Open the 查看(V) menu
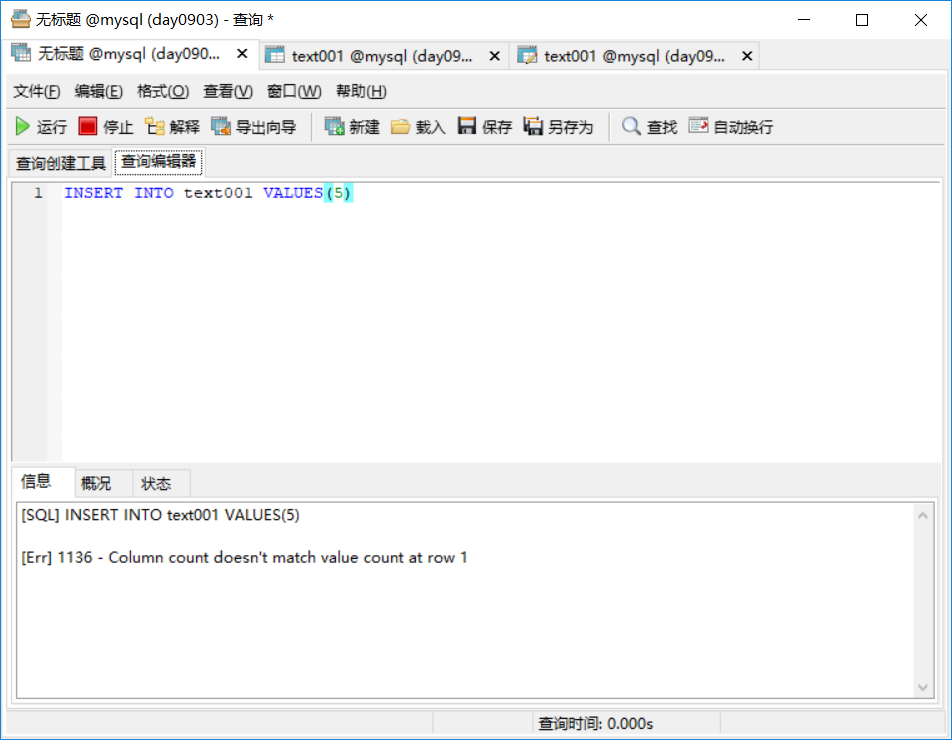 coord(228,91)
